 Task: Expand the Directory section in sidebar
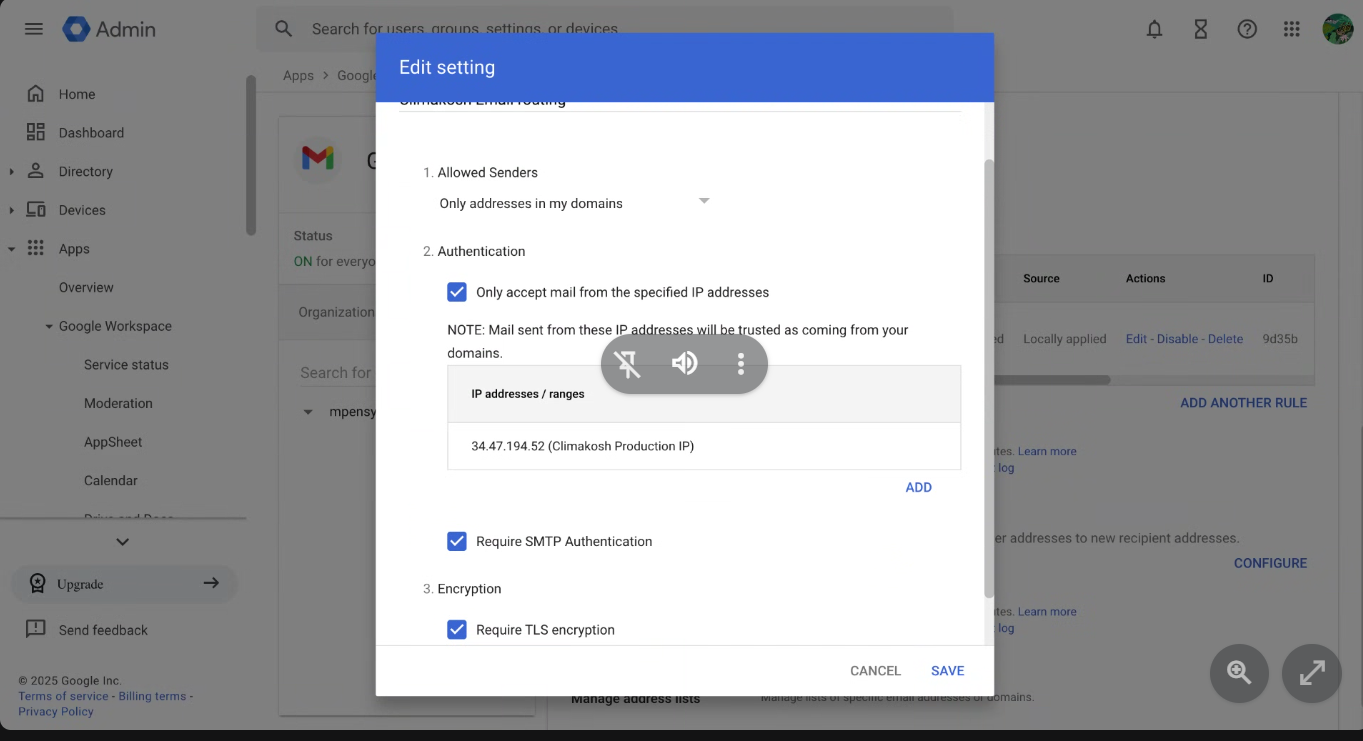(x=12, y=172)
